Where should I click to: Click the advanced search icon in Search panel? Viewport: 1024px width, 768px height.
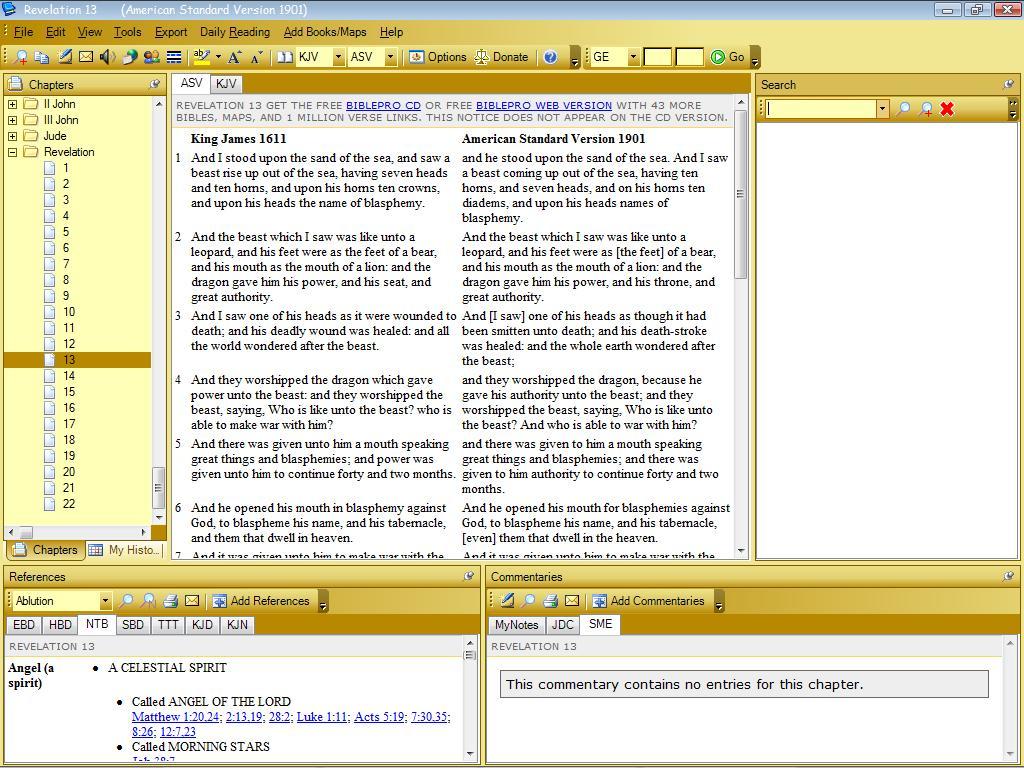click(x=925, y=109)
